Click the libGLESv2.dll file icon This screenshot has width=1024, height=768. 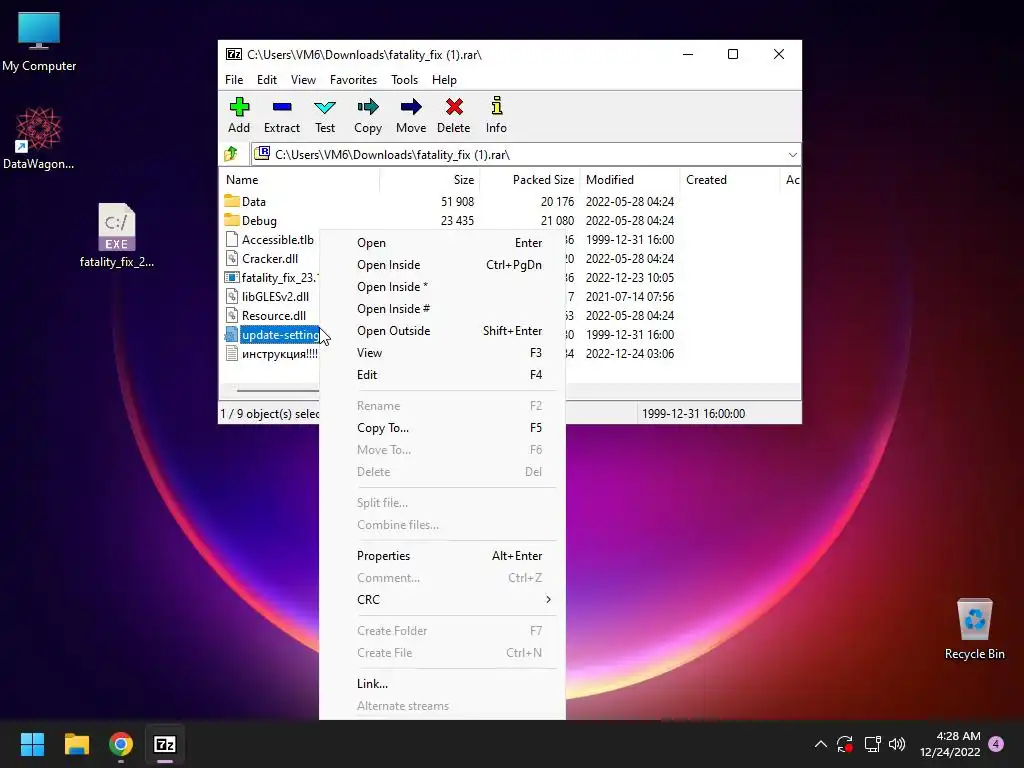click(232, 296)
